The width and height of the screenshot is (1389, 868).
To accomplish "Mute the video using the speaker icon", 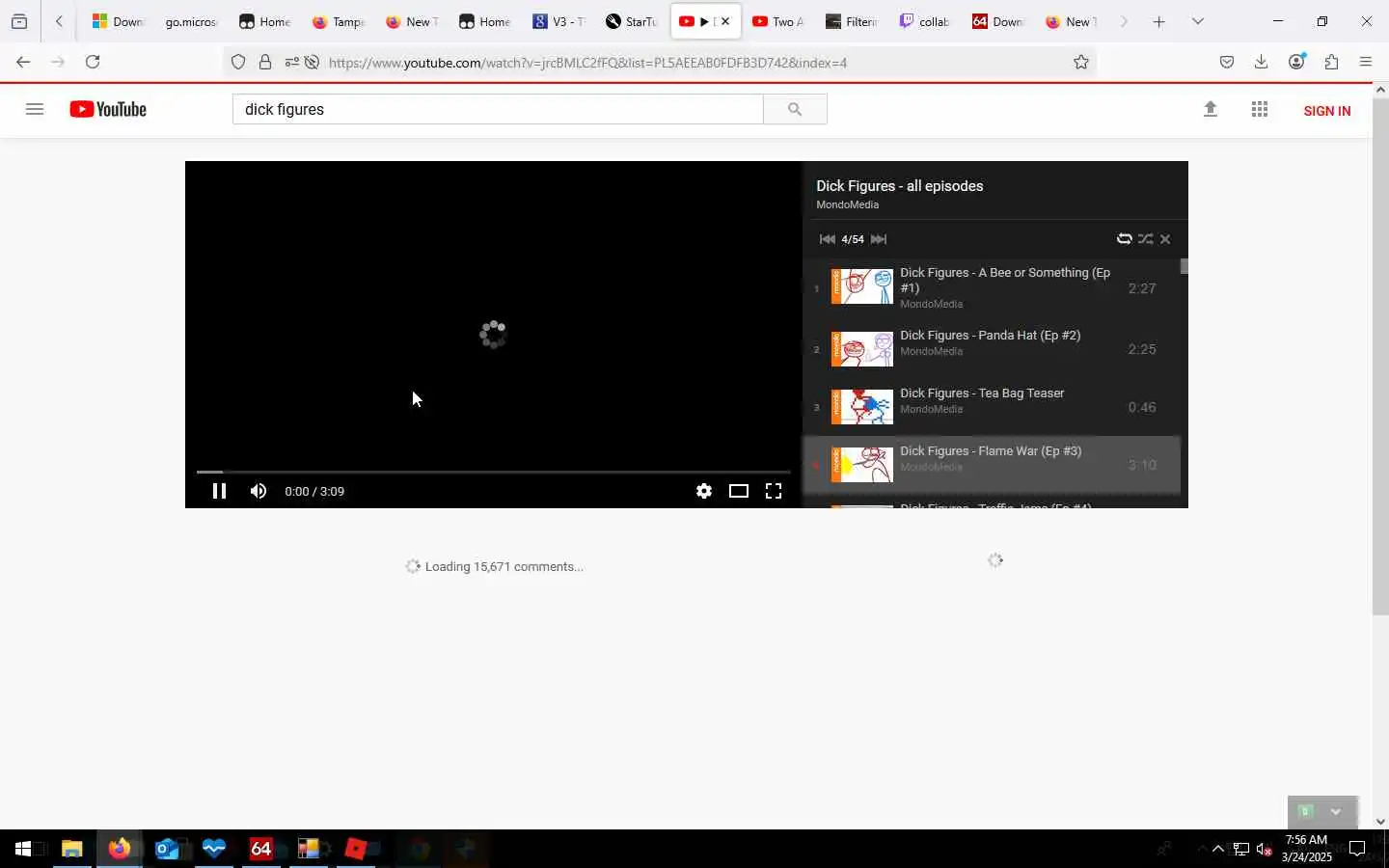I will coord(258,491).
